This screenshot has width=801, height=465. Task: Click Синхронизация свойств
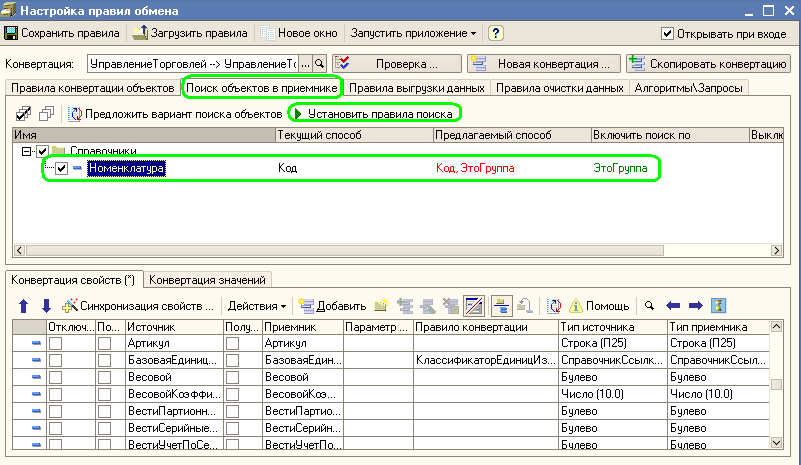click(x=138, y=306)
